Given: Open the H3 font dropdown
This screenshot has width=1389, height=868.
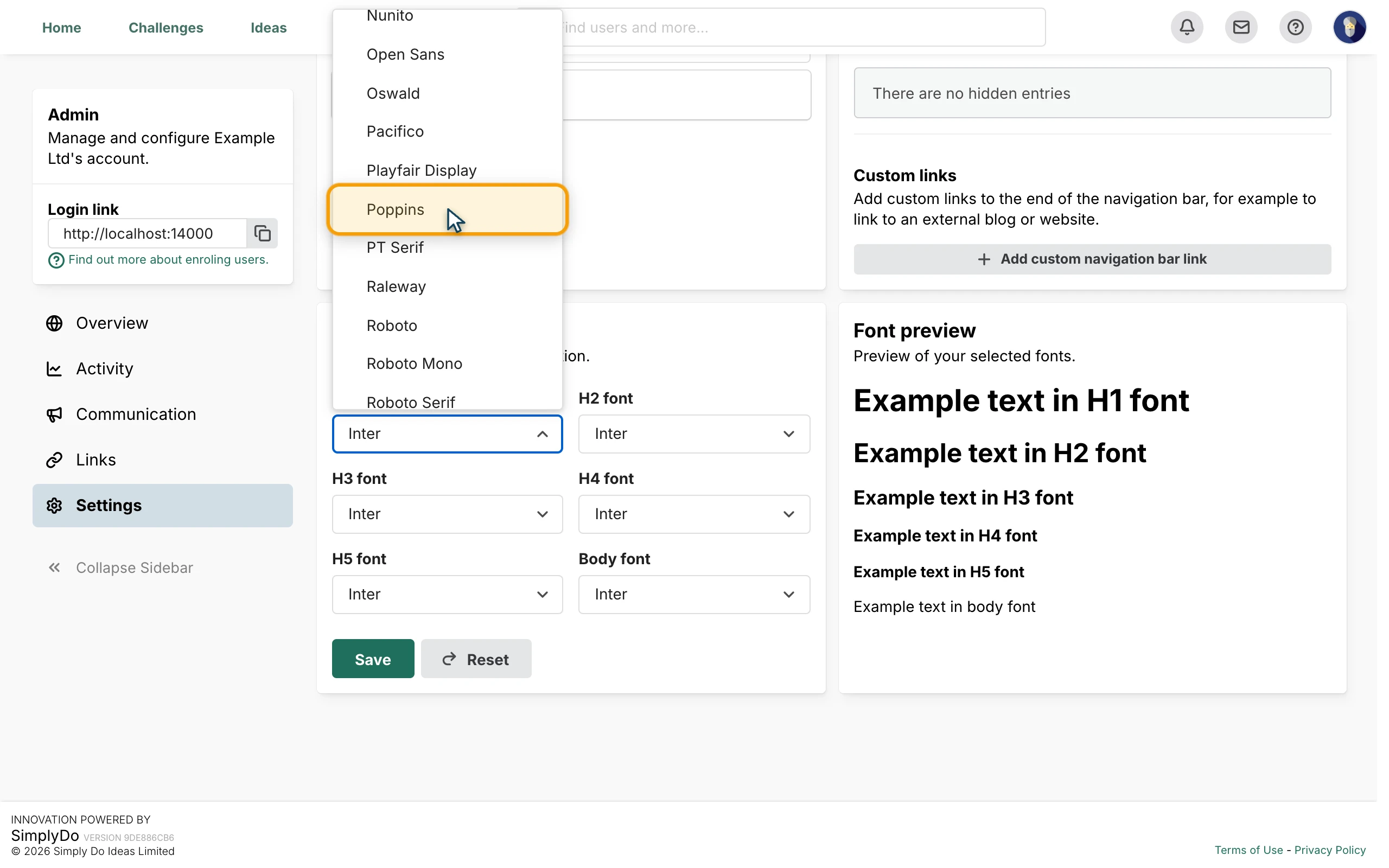Looking at the screenshot, I should click(x=447, y=514).
